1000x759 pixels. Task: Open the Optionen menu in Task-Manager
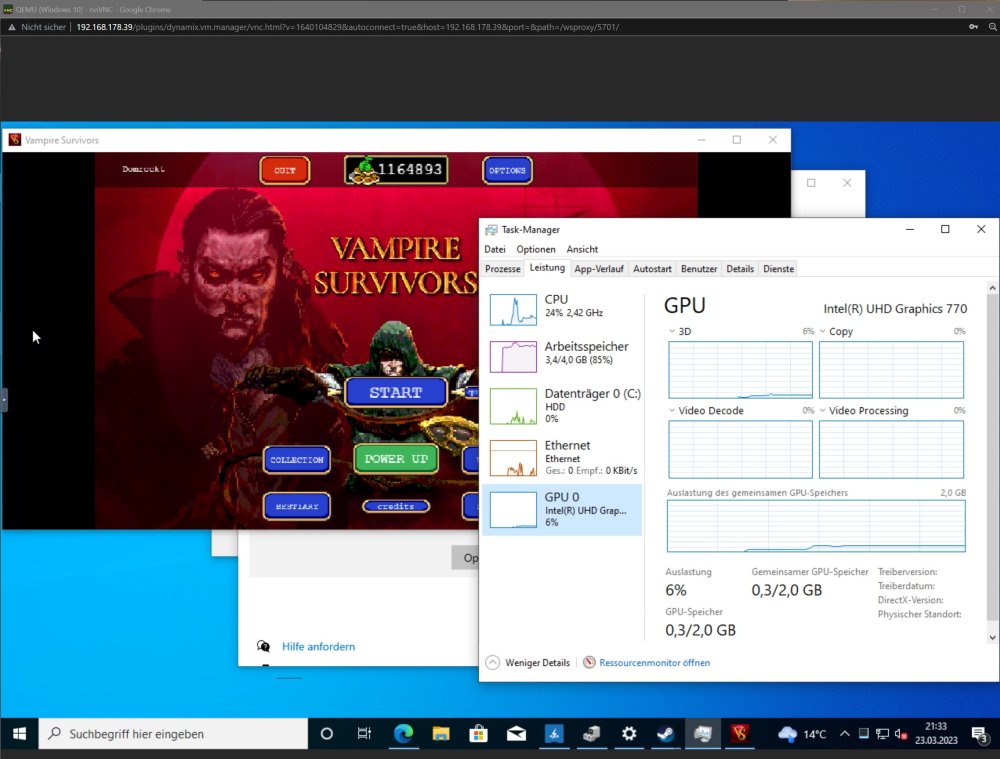pos(536,249)
